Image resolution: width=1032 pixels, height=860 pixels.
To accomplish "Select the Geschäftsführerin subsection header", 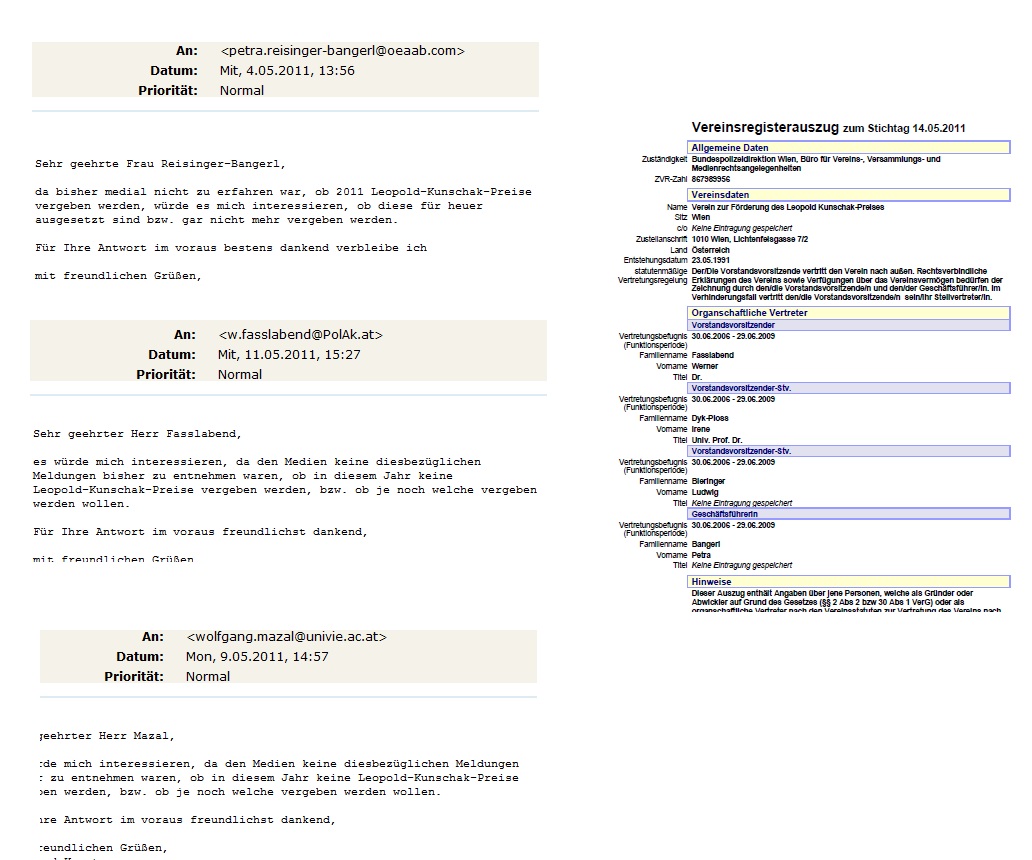I will (724, 514).
